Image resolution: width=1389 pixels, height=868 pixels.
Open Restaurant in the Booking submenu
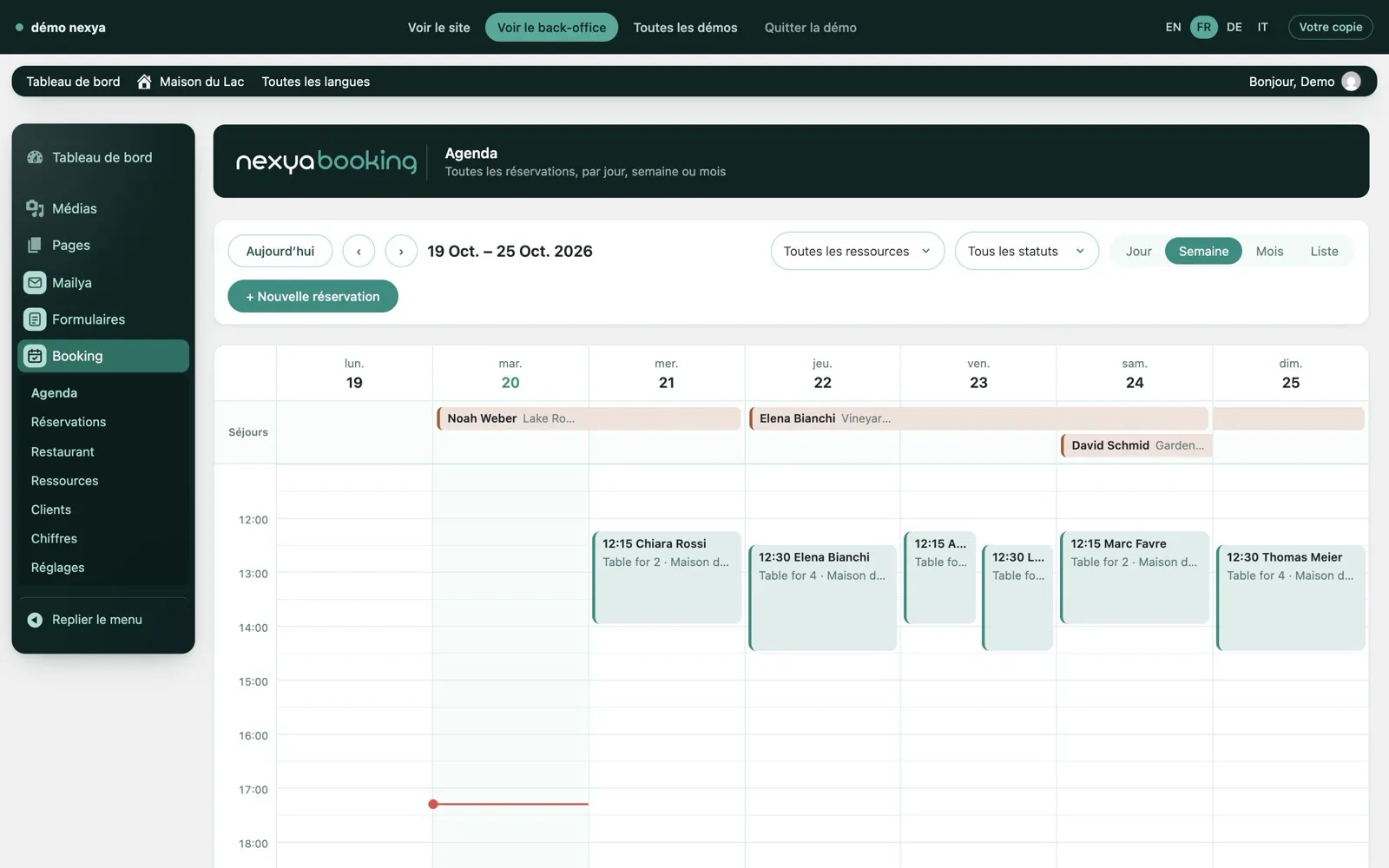point(63,451)
